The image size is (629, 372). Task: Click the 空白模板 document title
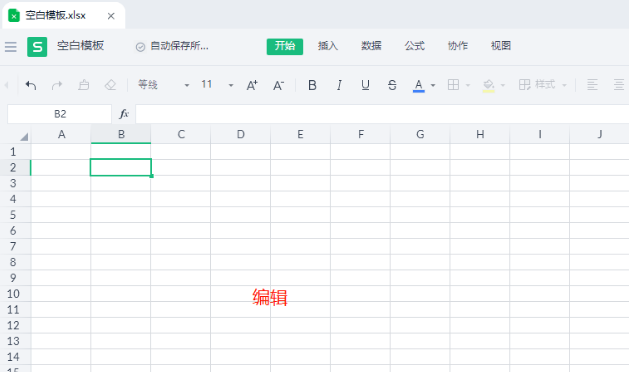[81, 46]
